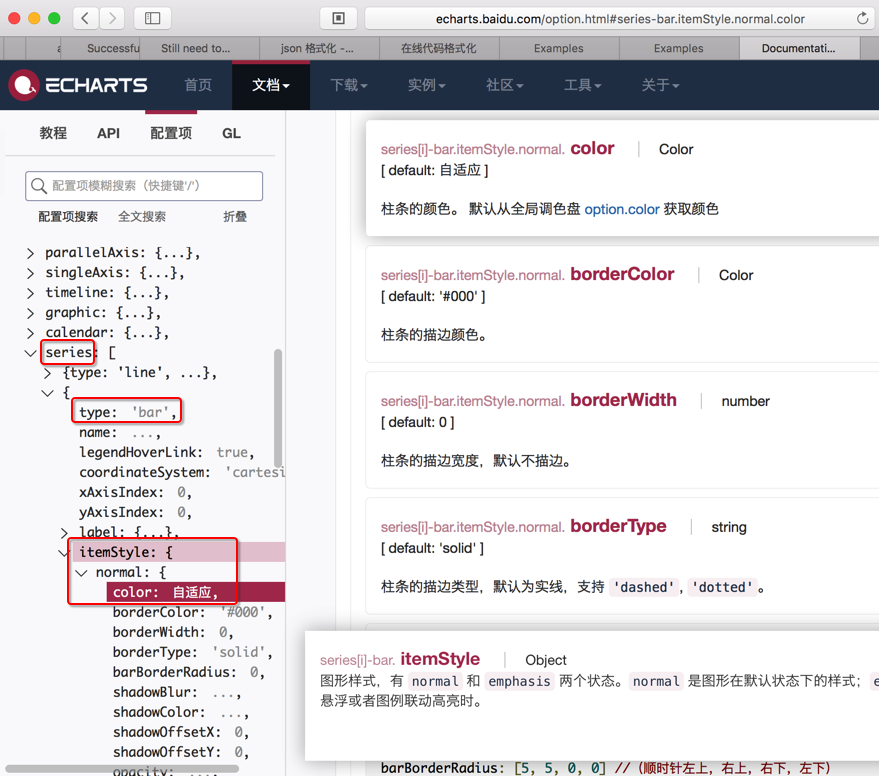Expand the graphic tree node
The width and height of the screenshot is (879, 776).
point(30,313)
